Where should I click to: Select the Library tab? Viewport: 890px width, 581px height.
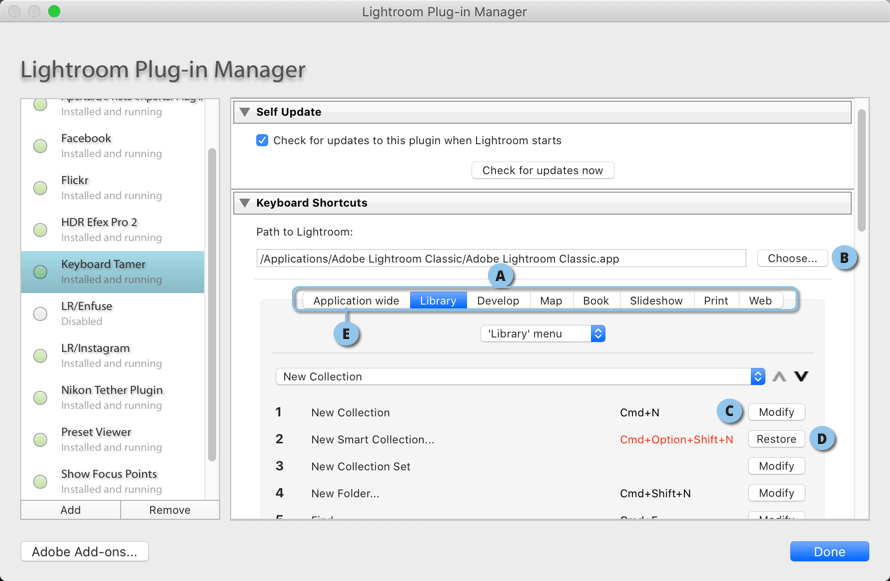coord(438,300)
